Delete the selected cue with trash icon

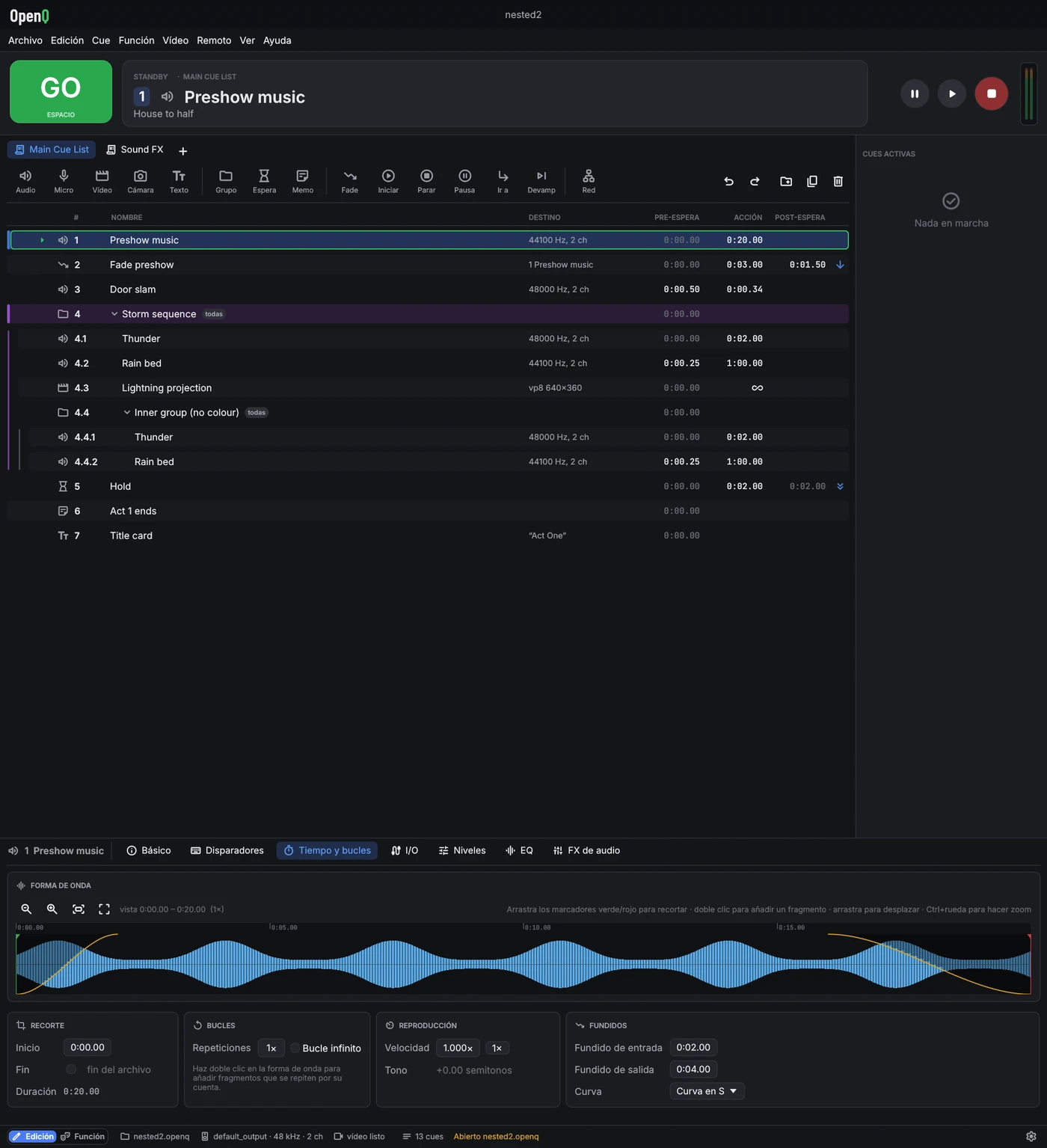838,181
